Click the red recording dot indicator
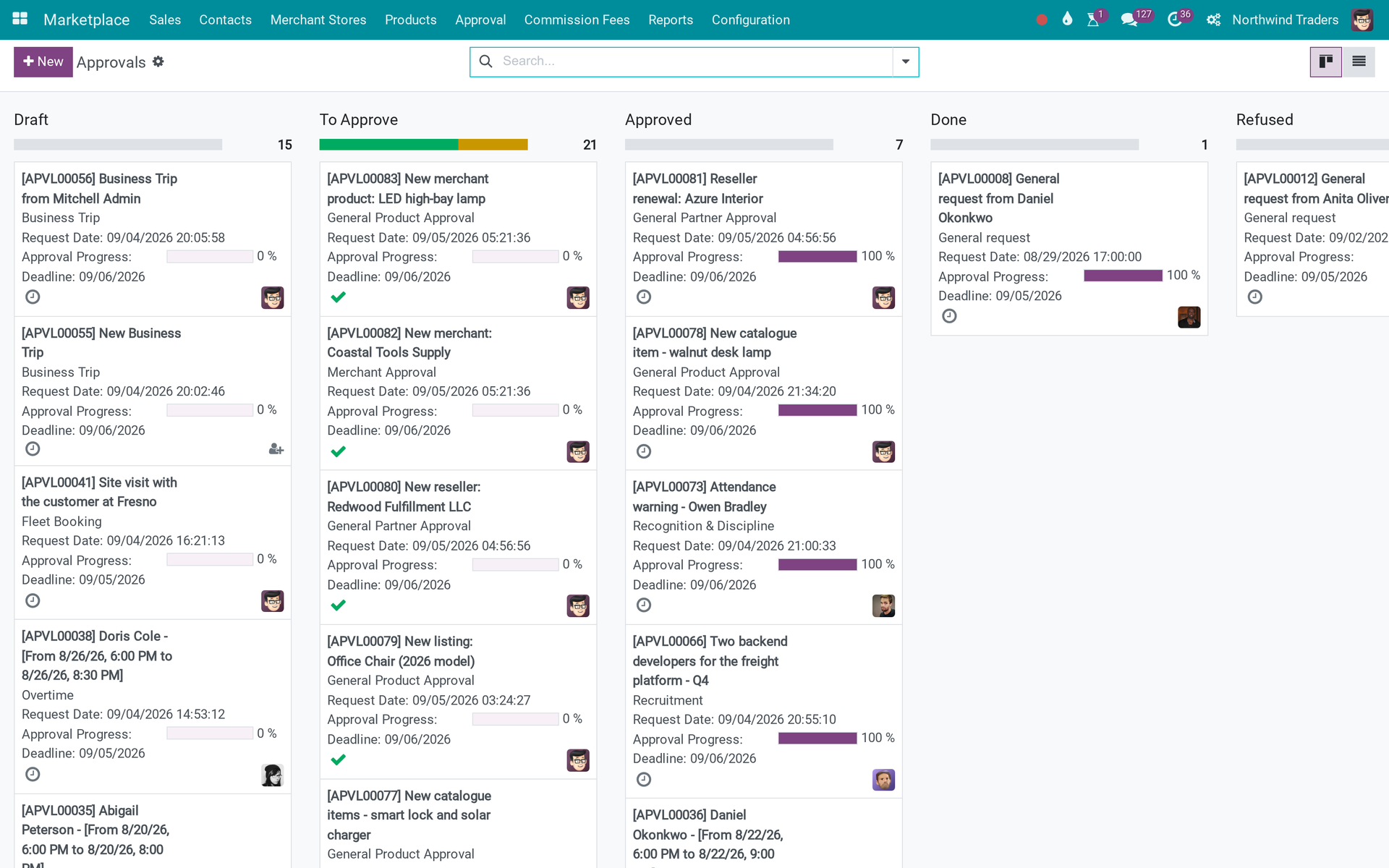Image resolution: width=1389 pixels, height=868 pixels. pyautogui.click(x=1042, y=20)
